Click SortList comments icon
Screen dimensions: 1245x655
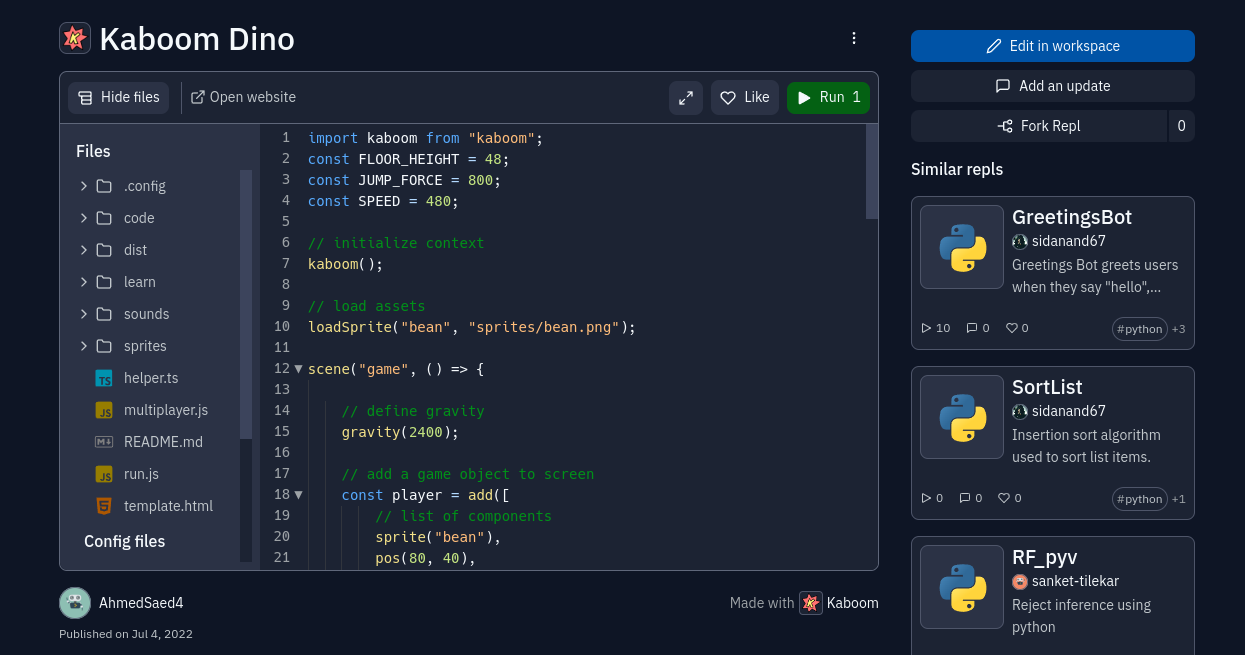pos(965,498)
